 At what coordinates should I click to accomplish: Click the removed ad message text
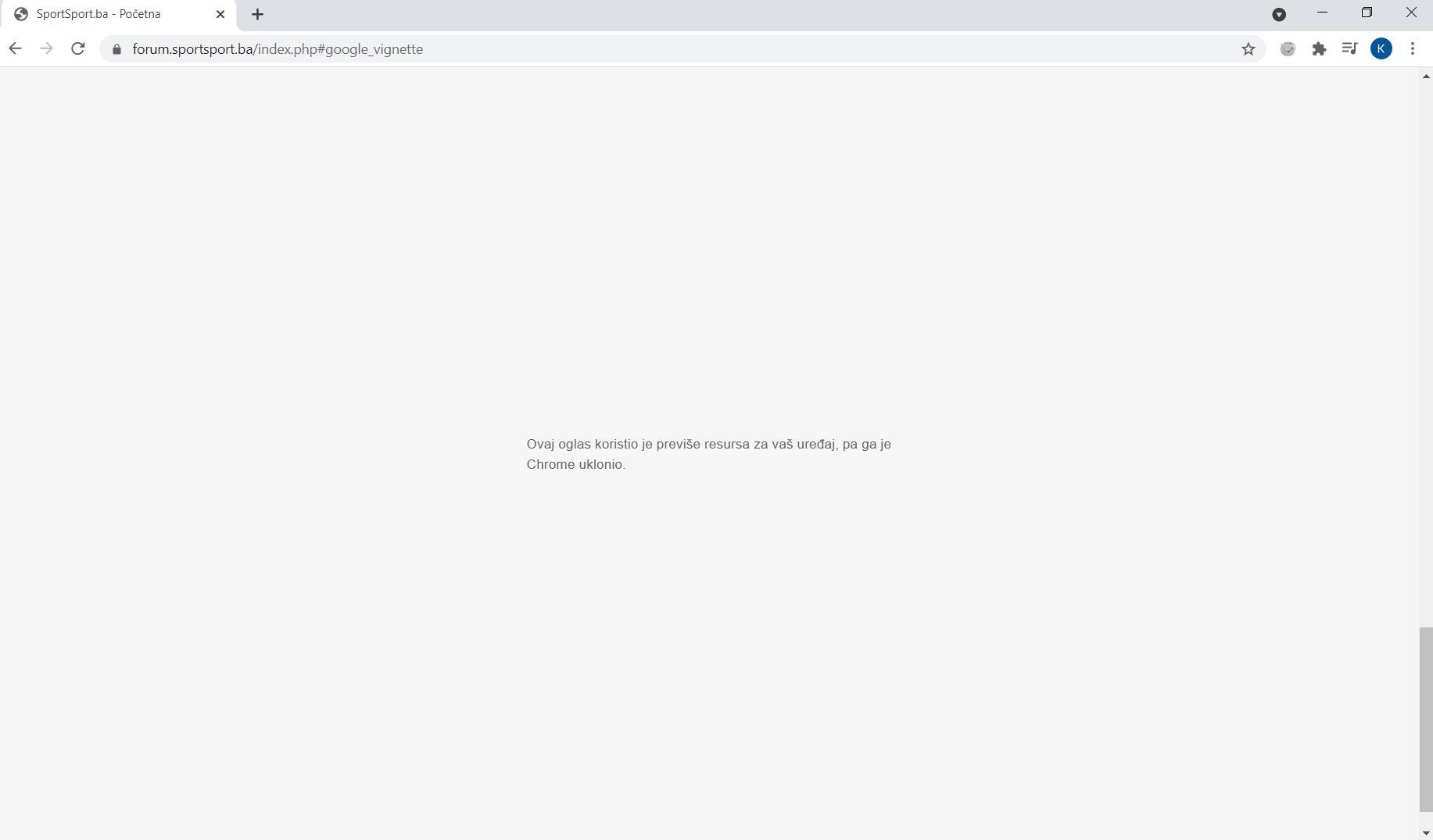708,454
